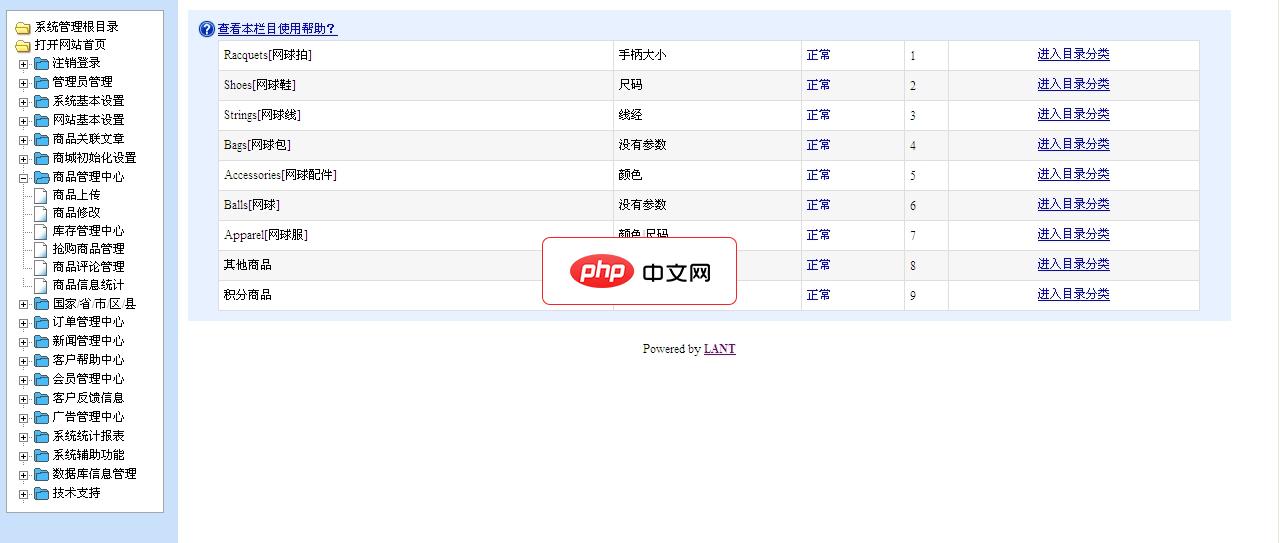
Task: Enter directory categories for Racquets row
Action: pyautogui.click(x=1073, y=55)
